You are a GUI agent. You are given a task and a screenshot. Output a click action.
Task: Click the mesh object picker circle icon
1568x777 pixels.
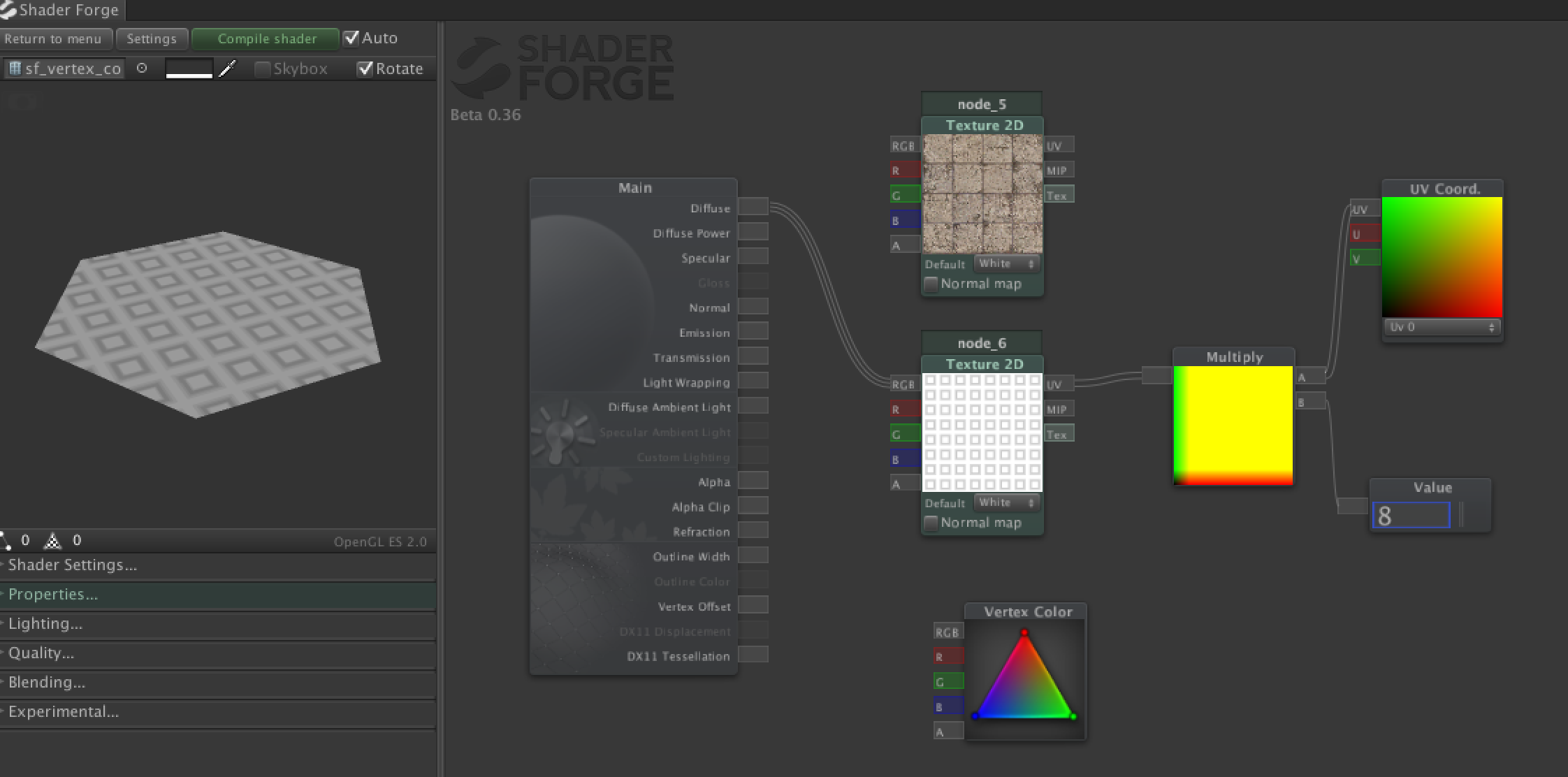pyautogui.click(x=142, y=68)
